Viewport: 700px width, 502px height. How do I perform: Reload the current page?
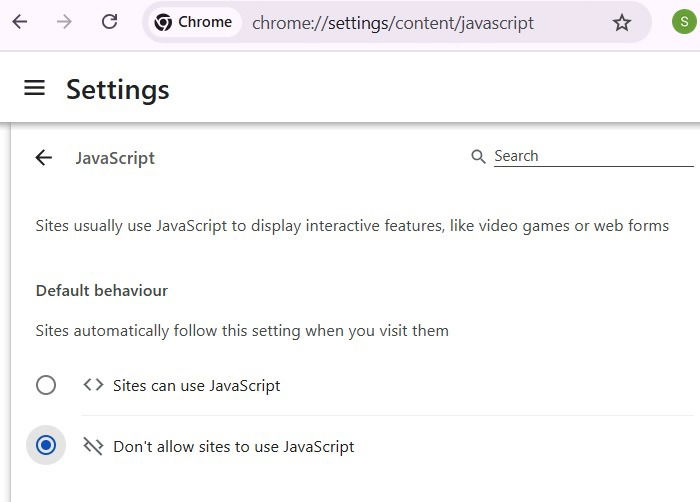pyautogui.click(x=110, y=22)
